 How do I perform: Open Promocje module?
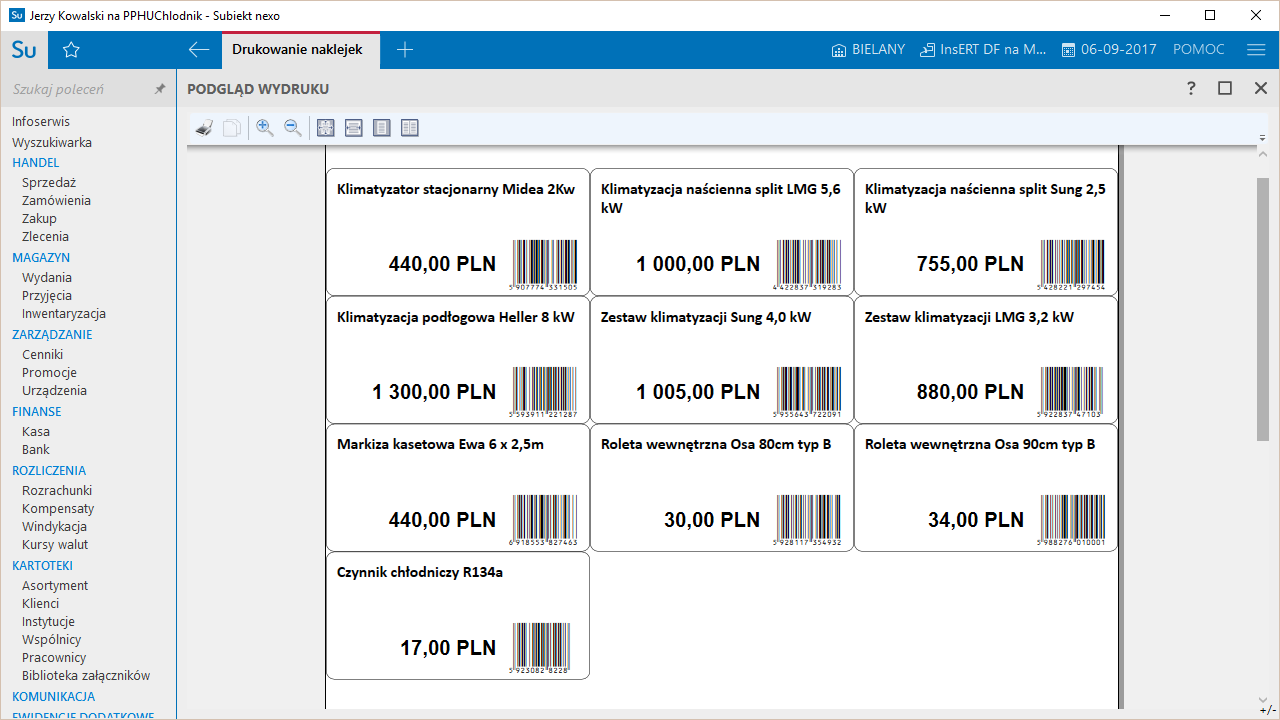tap(49, 373)
